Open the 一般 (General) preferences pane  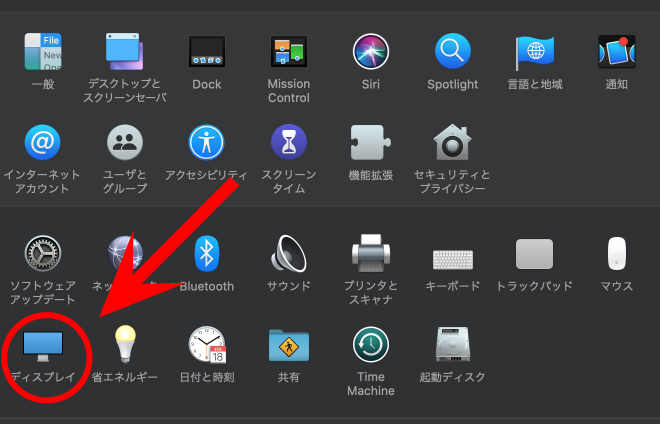click(42, 52)
